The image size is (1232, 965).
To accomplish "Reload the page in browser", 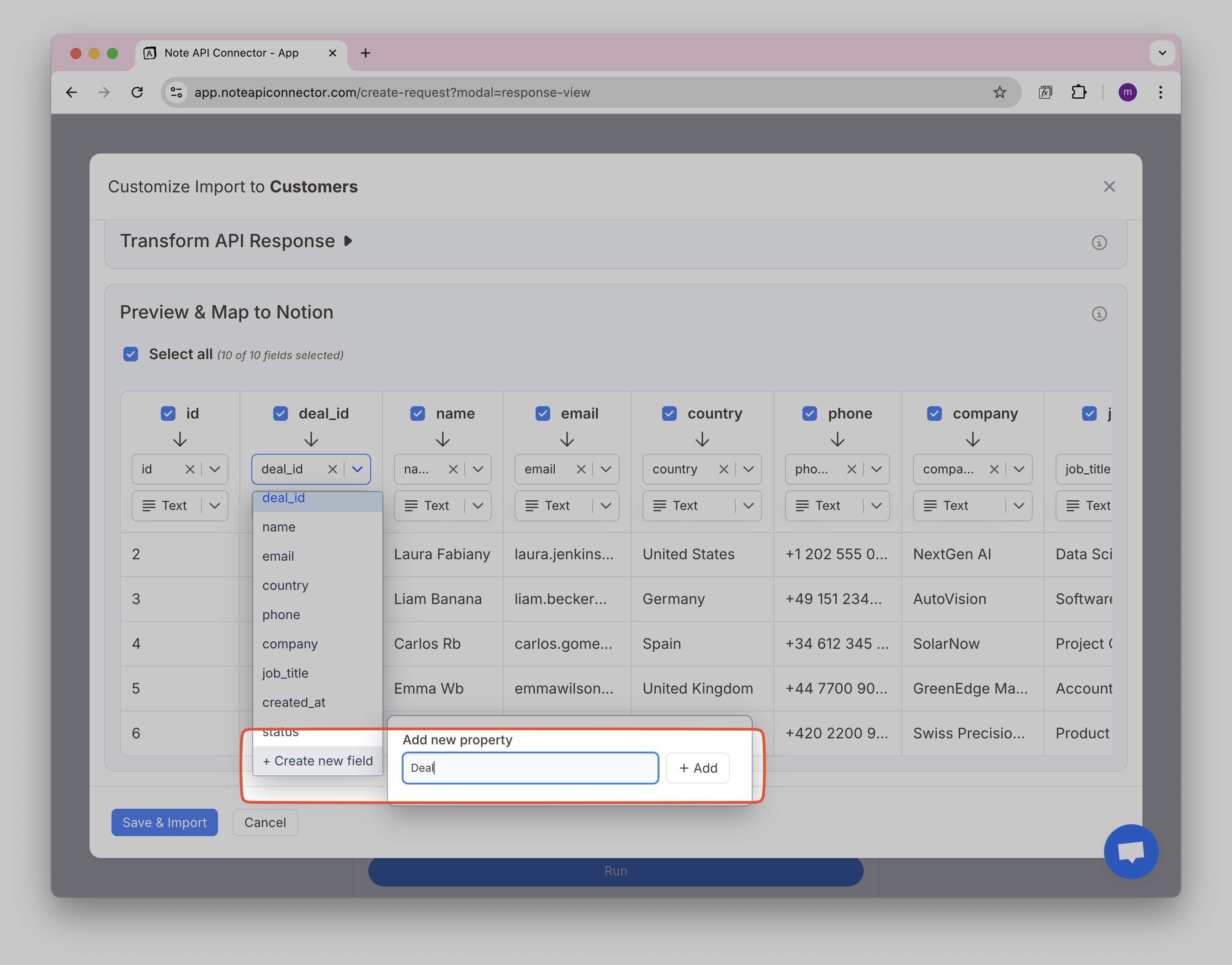I will pyautogui.click(x=137, y=92).
